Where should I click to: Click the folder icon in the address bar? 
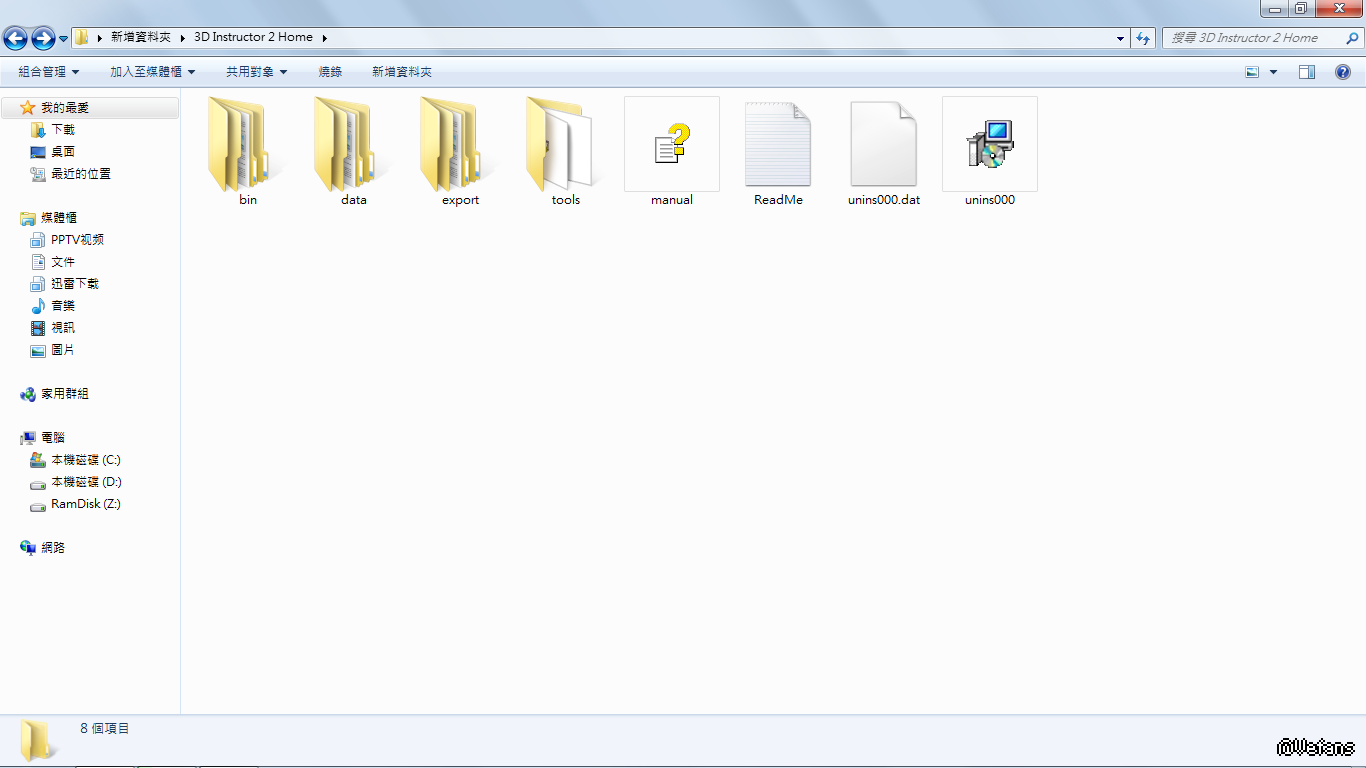(82, 38)
